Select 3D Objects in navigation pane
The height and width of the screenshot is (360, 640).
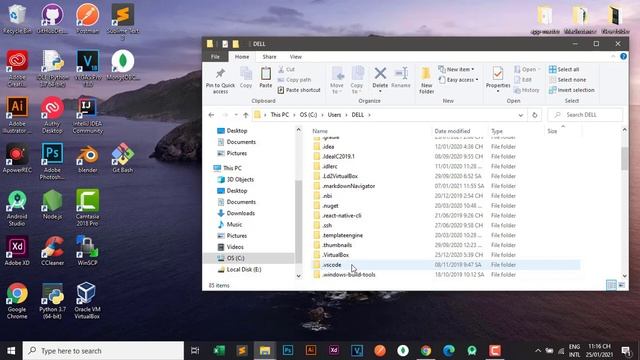[240, 179]
